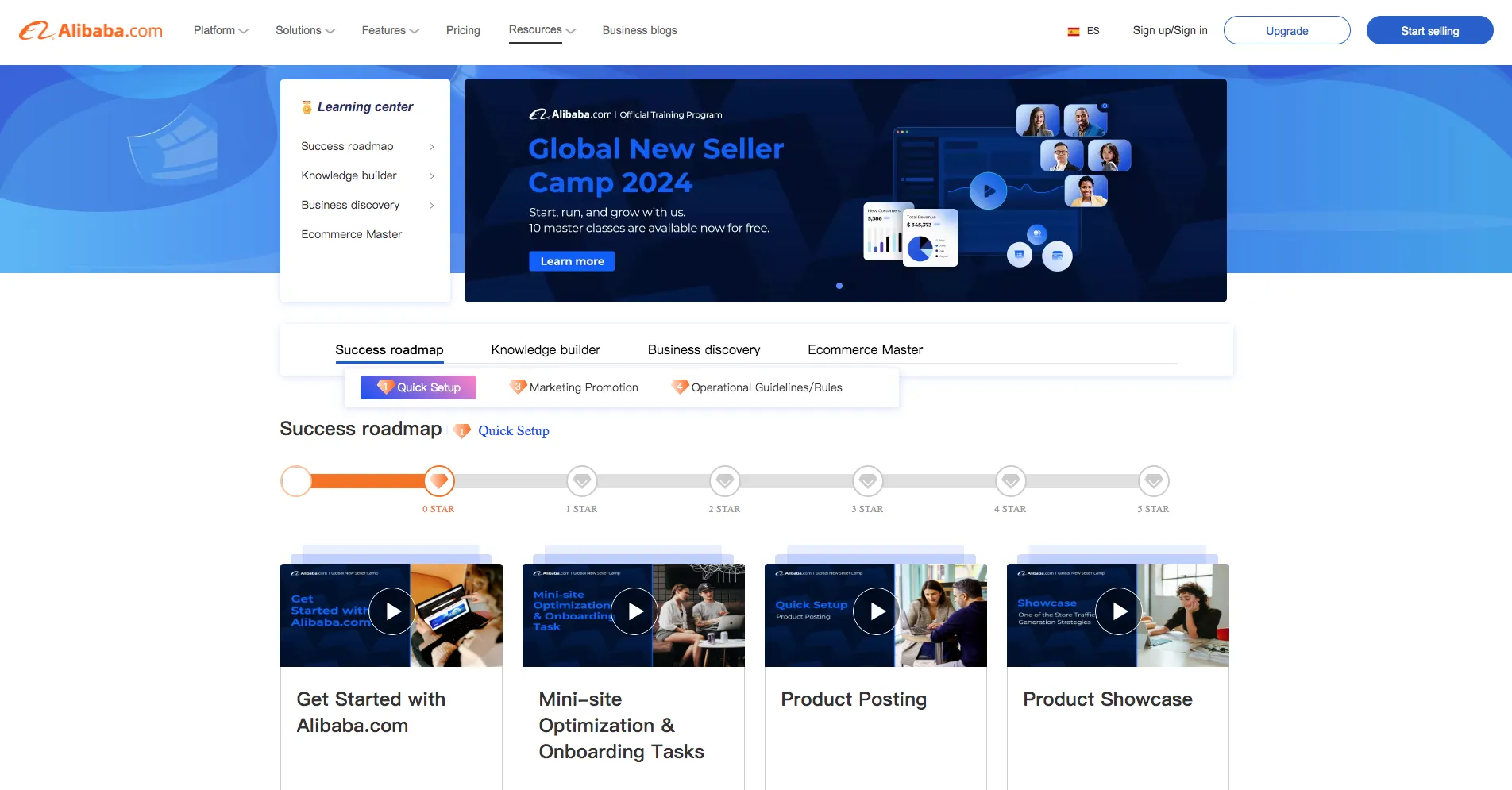Expand Business discovery sidebar arrow
The width and height of the screenshot is (1512, 790).
(x=432, y=206)
